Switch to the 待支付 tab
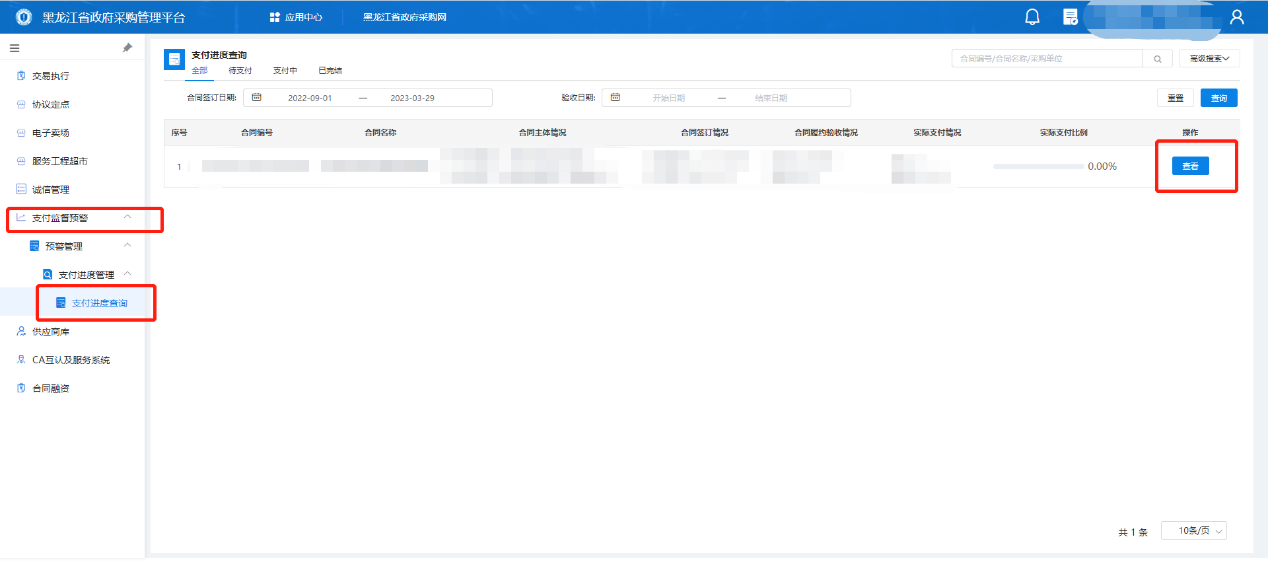 coord(240,71)
